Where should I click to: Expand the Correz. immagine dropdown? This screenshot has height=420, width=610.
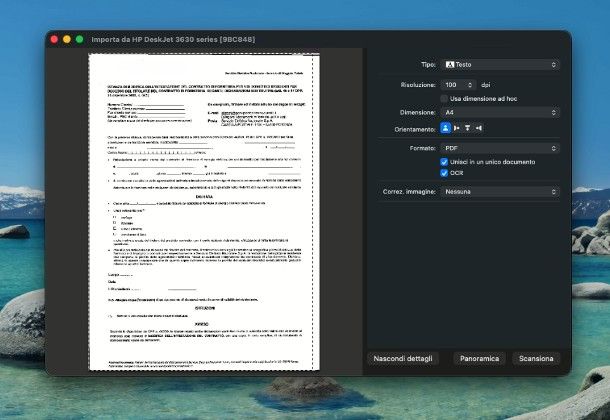point(500,191)
